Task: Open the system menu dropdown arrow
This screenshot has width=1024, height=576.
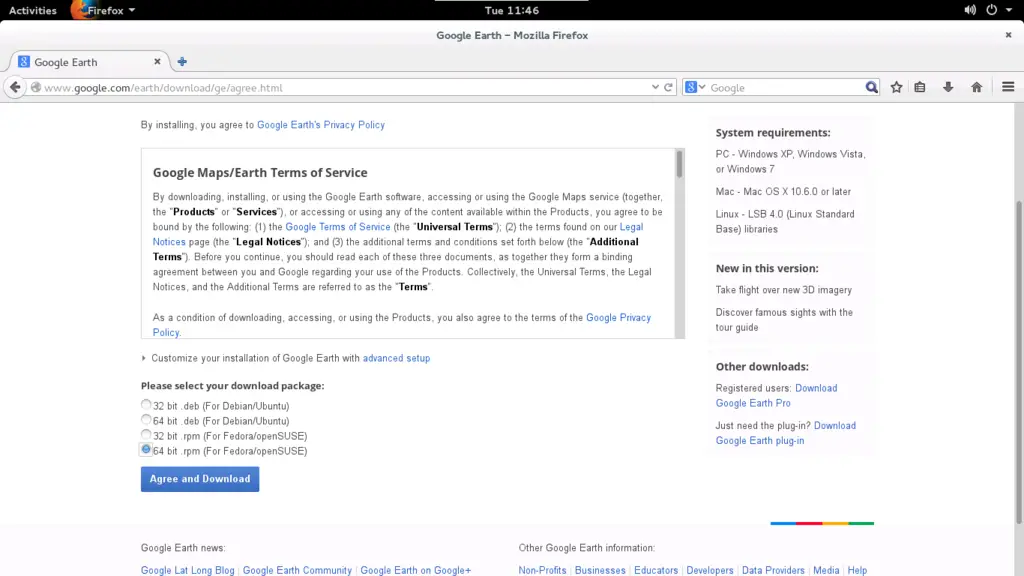Action: [x=1008, y=10]
